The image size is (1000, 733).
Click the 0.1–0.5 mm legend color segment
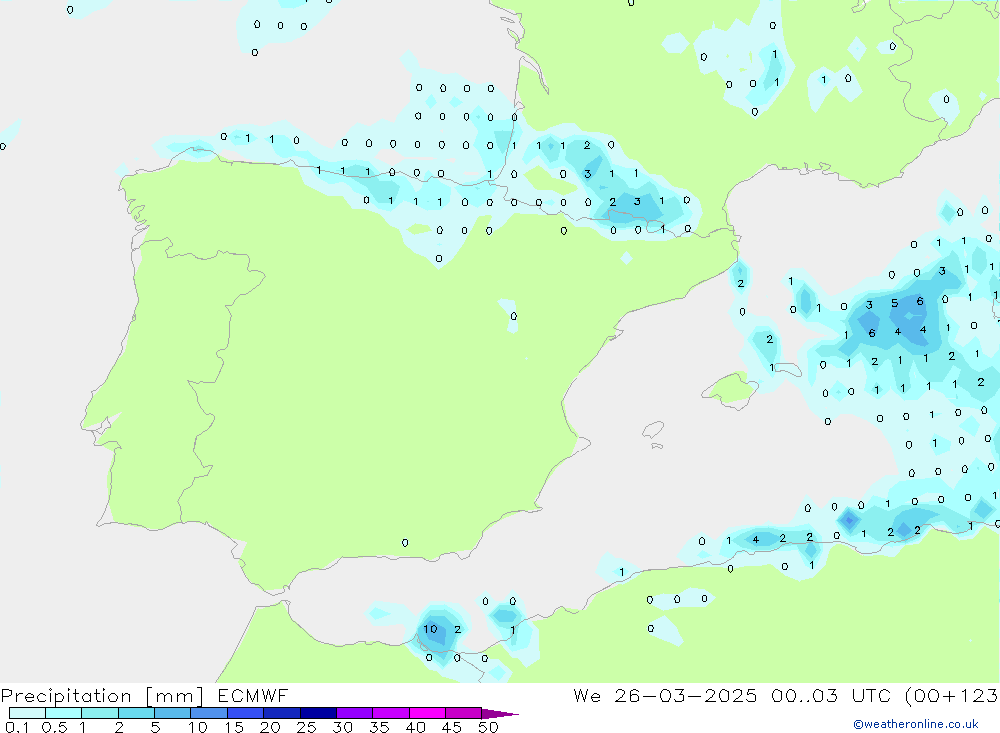click(x=27, y=713)
